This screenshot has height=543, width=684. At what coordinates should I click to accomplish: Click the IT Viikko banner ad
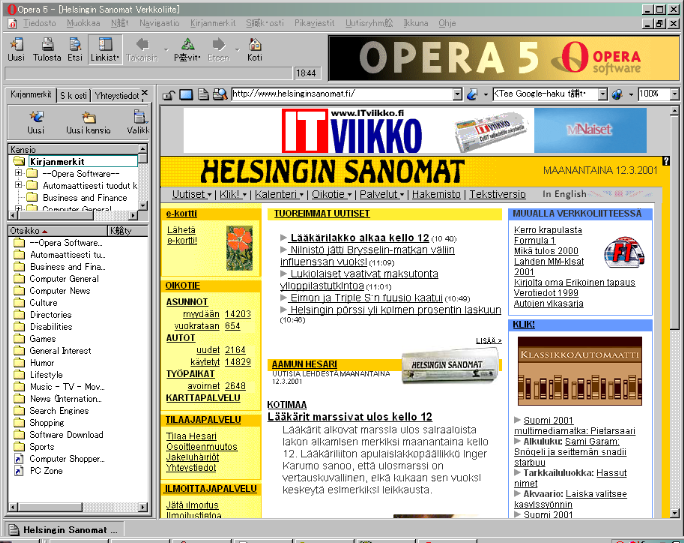tap(359, 130)
